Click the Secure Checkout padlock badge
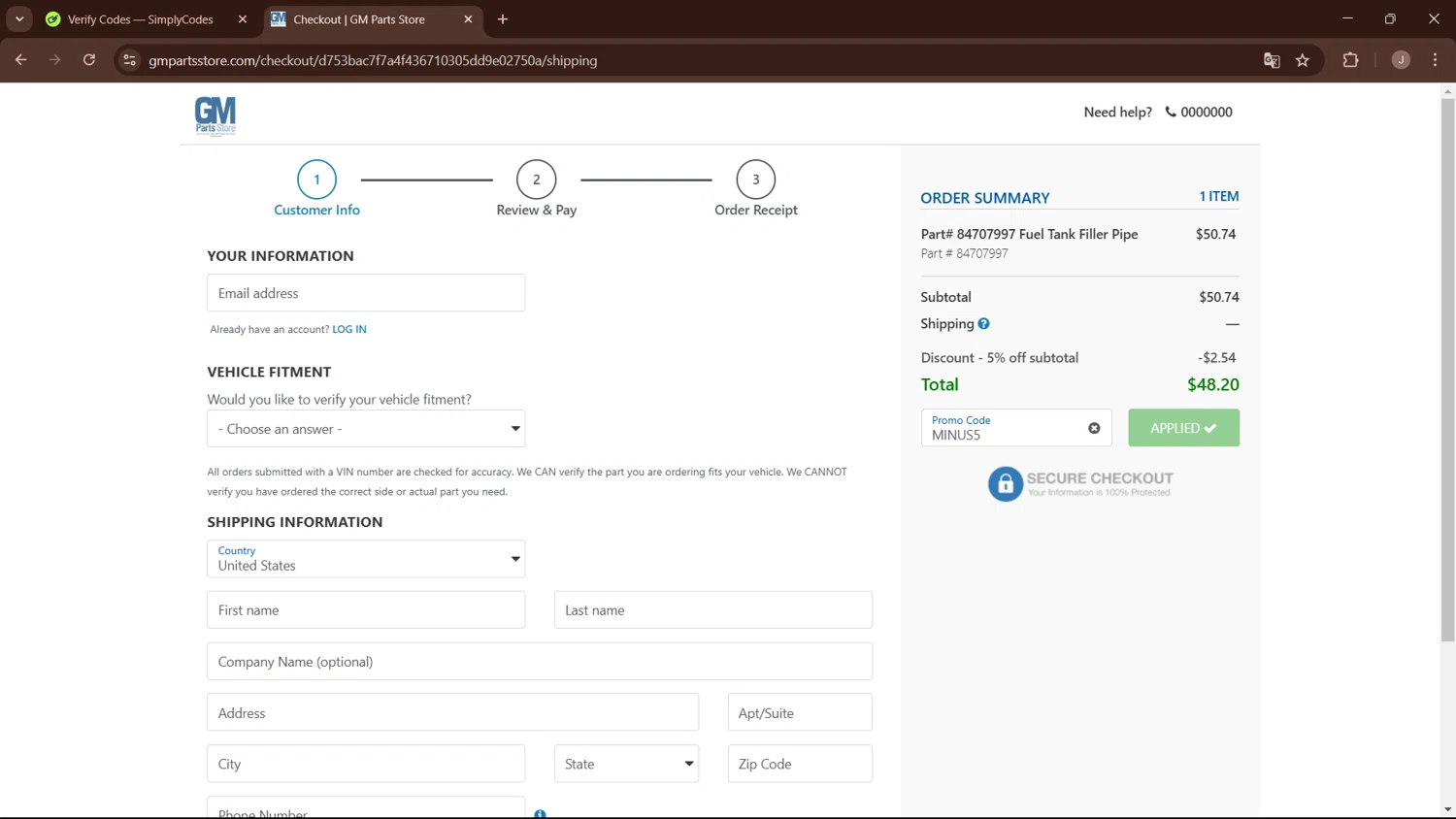 (x=1080, y=483)
